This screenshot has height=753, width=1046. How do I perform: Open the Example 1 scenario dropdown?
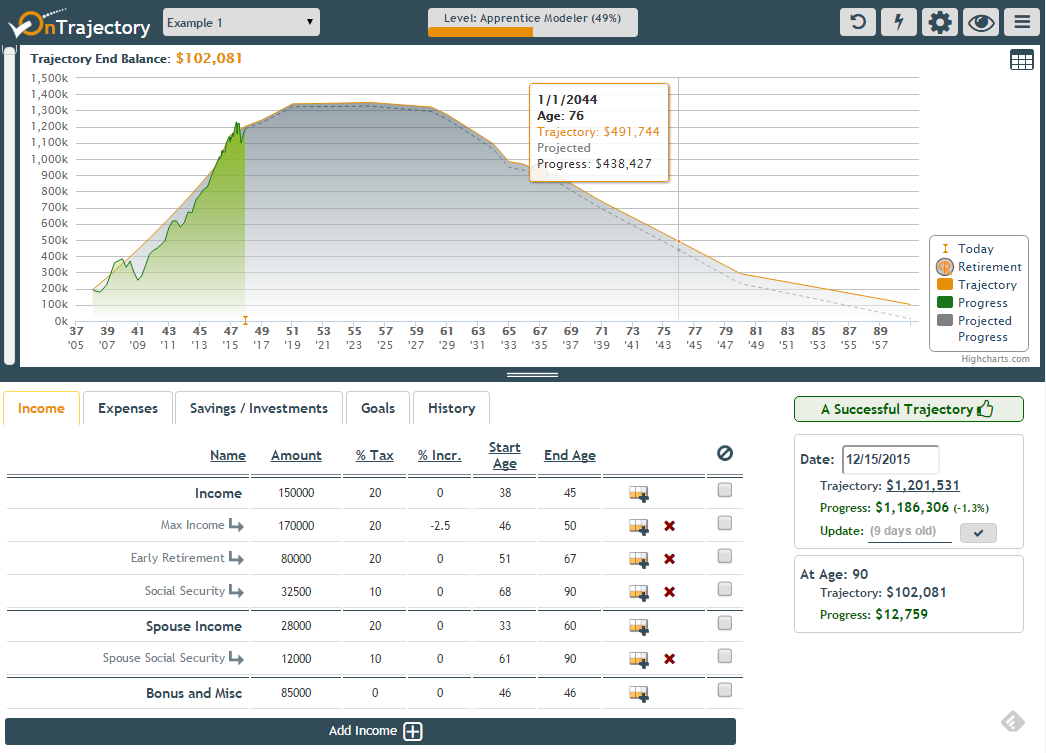point(241,22)
